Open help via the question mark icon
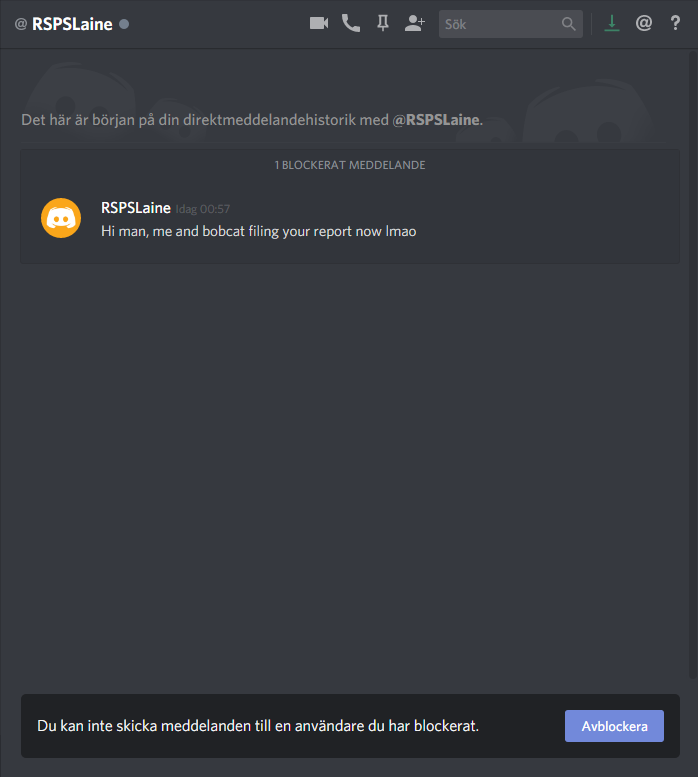This screenshot has height=777, width=698. (x=675, y=23)
